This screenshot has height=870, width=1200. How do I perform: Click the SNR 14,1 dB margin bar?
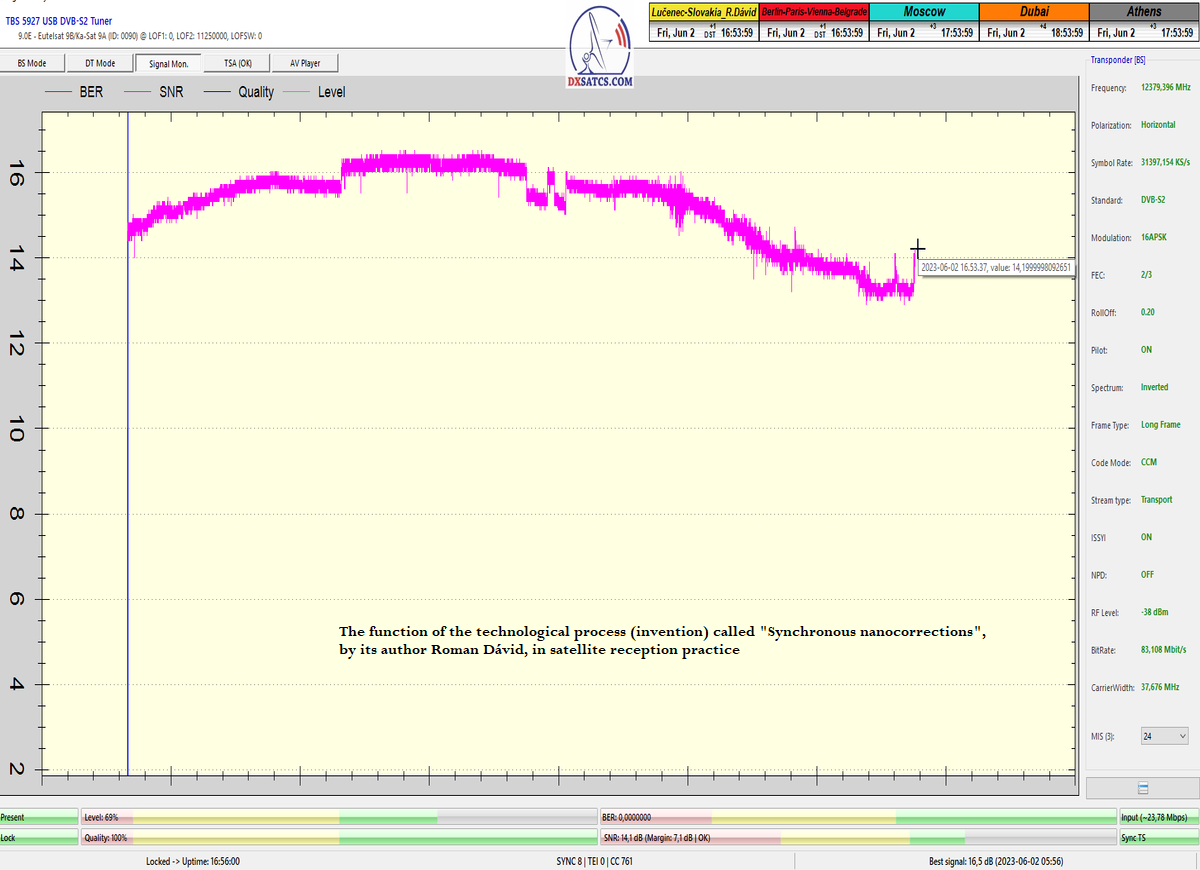click(x=856, y=838)
